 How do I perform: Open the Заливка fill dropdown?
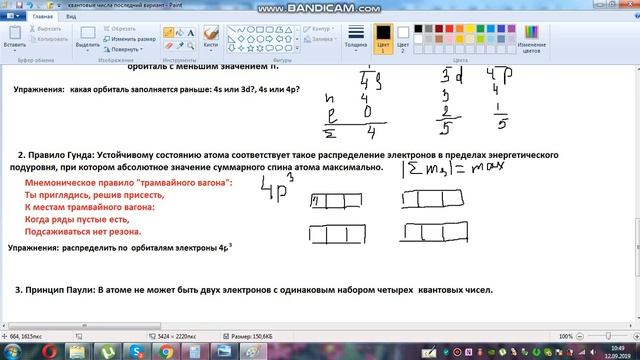(x=320, y=40)
